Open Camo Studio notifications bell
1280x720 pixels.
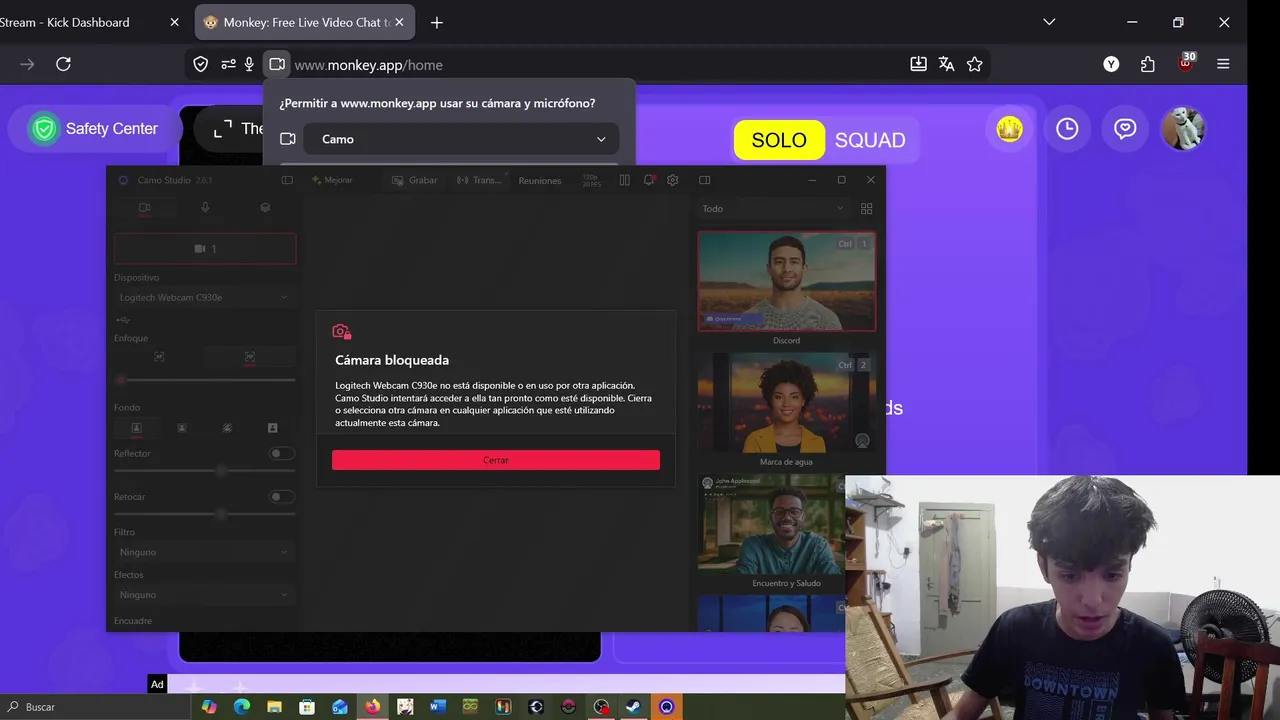[x=649, y=180]
